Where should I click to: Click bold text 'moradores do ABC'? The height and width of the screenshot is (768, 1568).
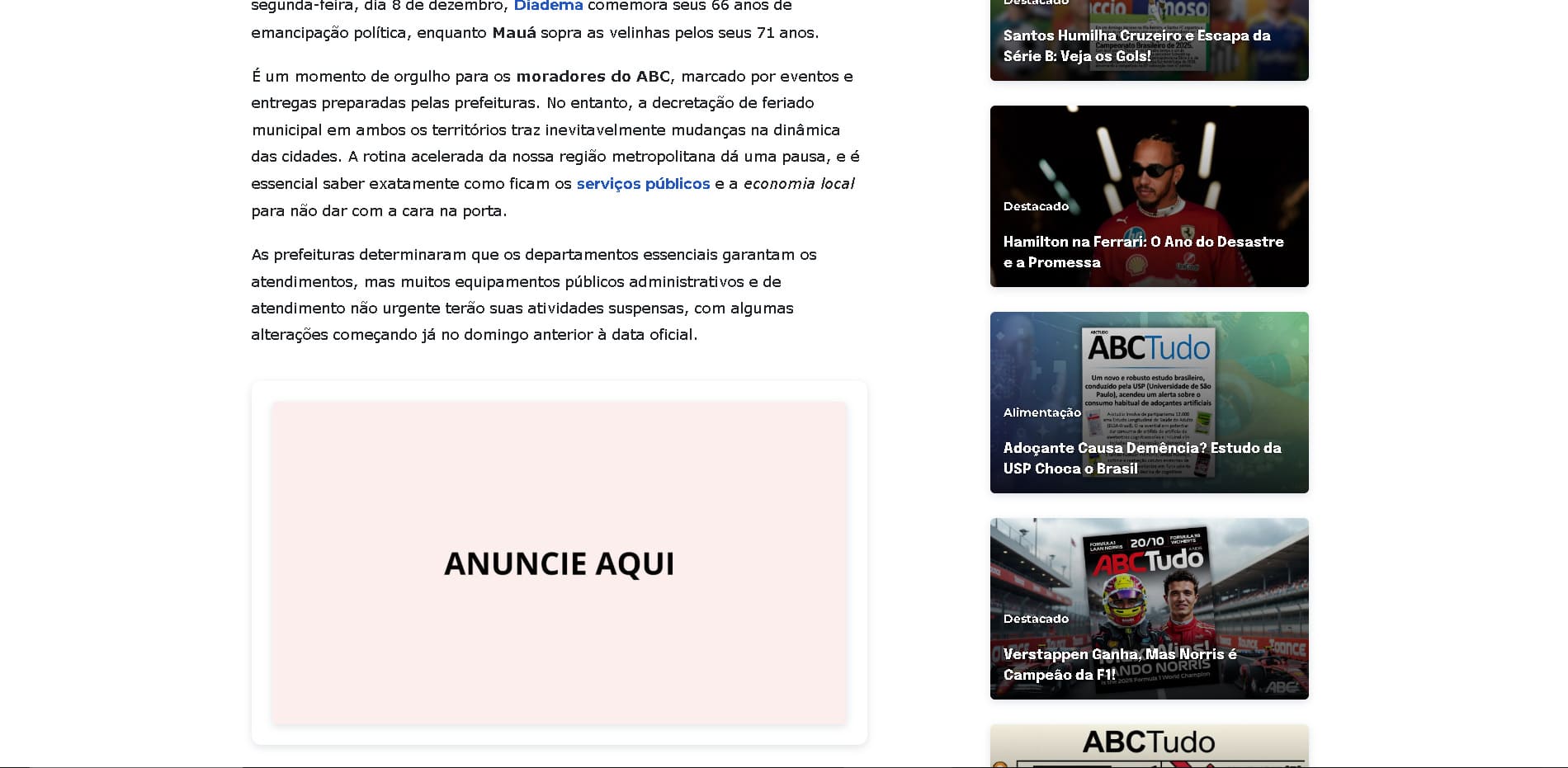[x=593, y=77]
